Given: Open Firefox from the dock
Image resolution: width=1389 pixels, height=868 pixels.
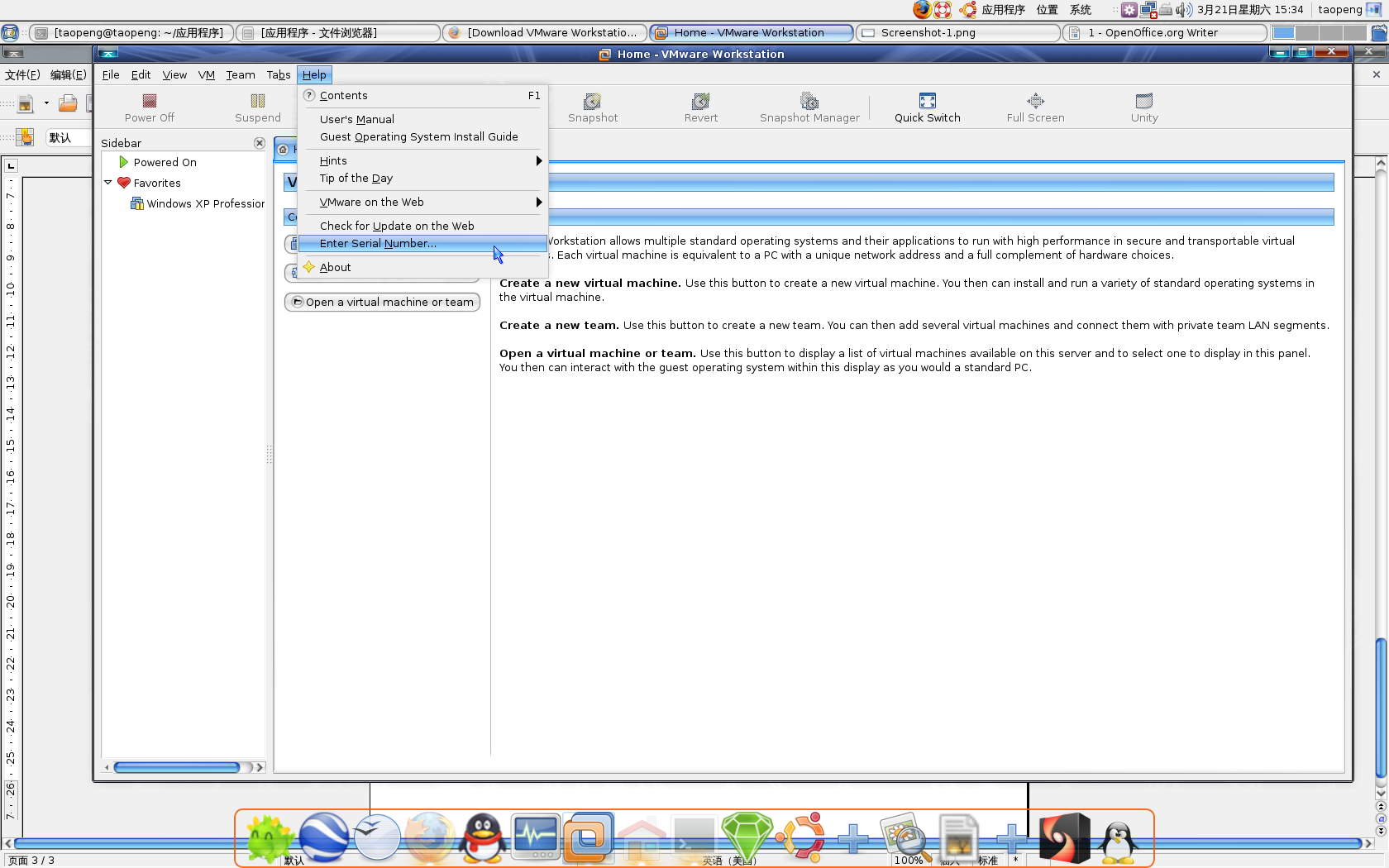Looking at the screenshot, I should pos(430,837).
